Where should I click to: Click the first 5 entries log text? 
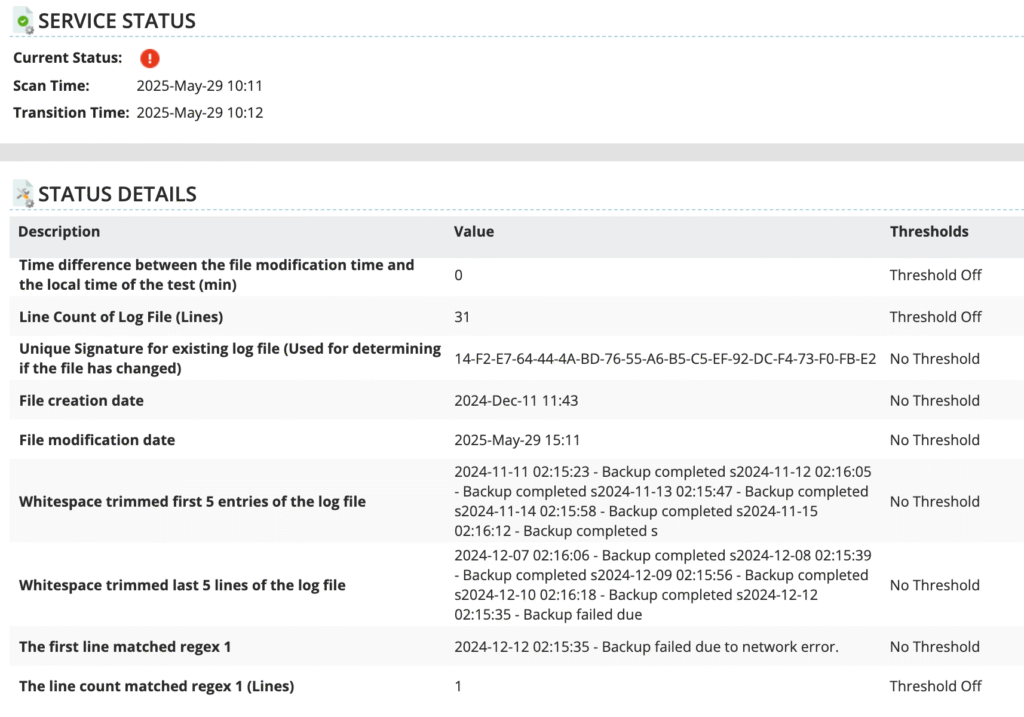coord(661,501)
